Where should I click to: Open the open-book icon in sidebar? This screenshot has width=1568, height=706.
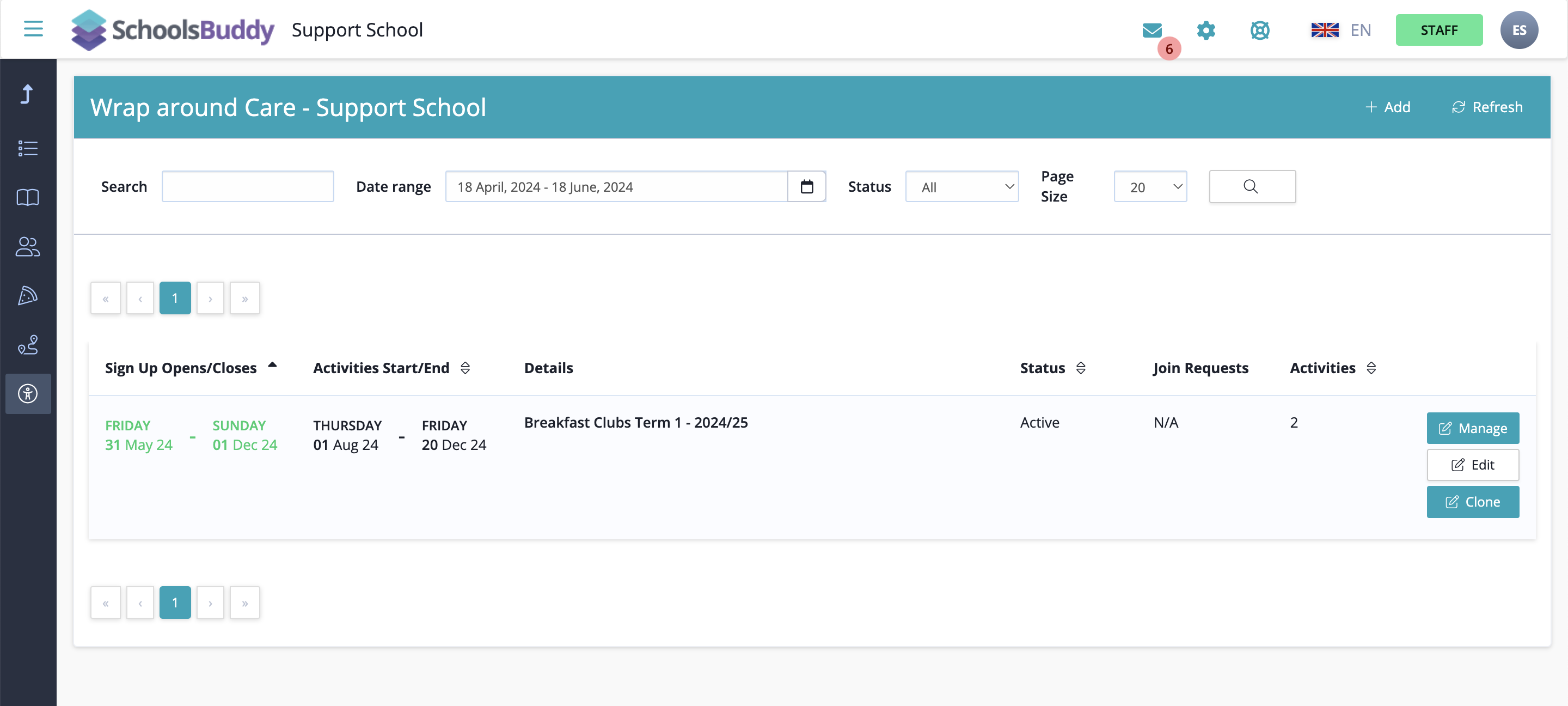(x=27, y=197)
